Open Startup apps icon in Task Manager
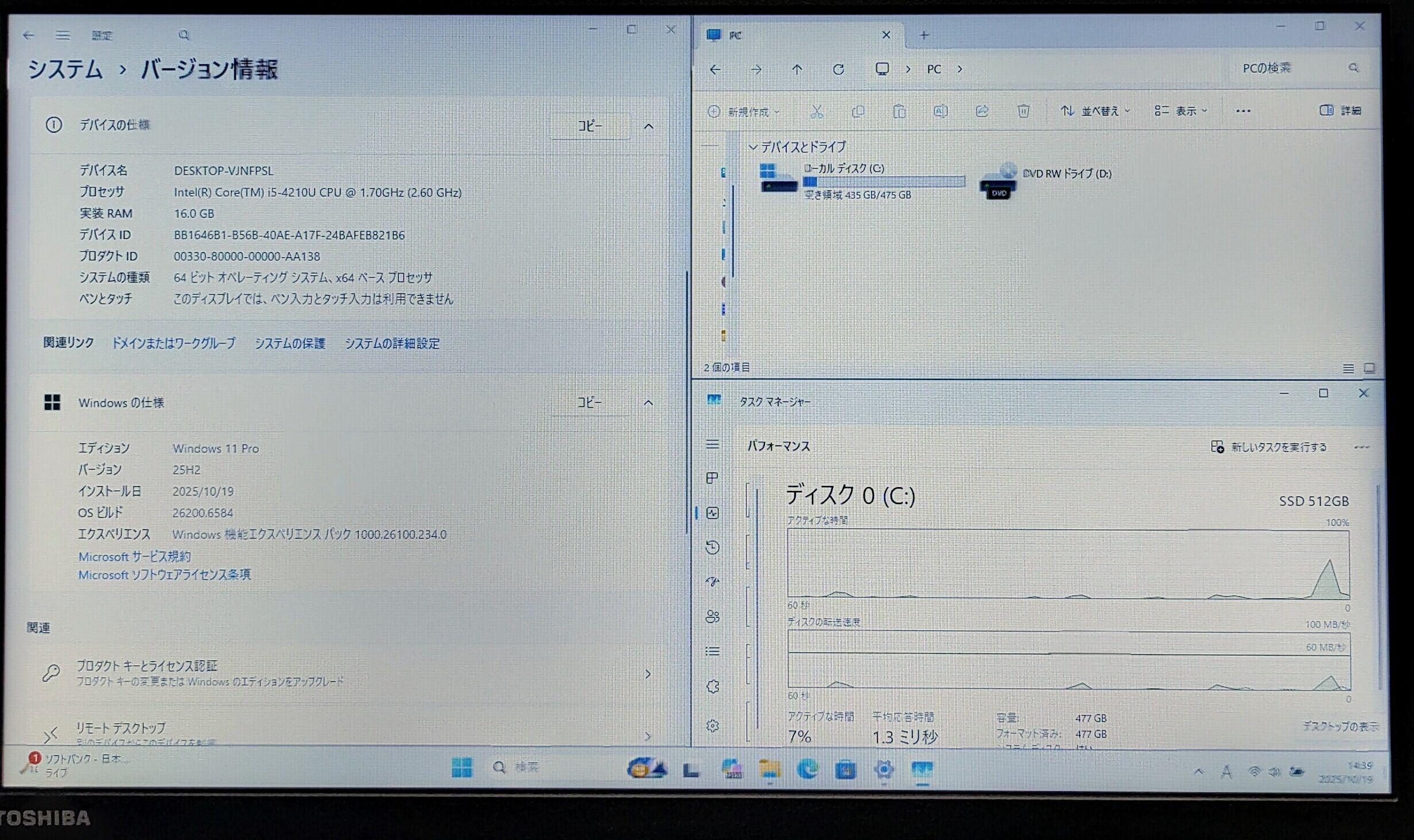The image size is (1414, 840). point(712,582)
